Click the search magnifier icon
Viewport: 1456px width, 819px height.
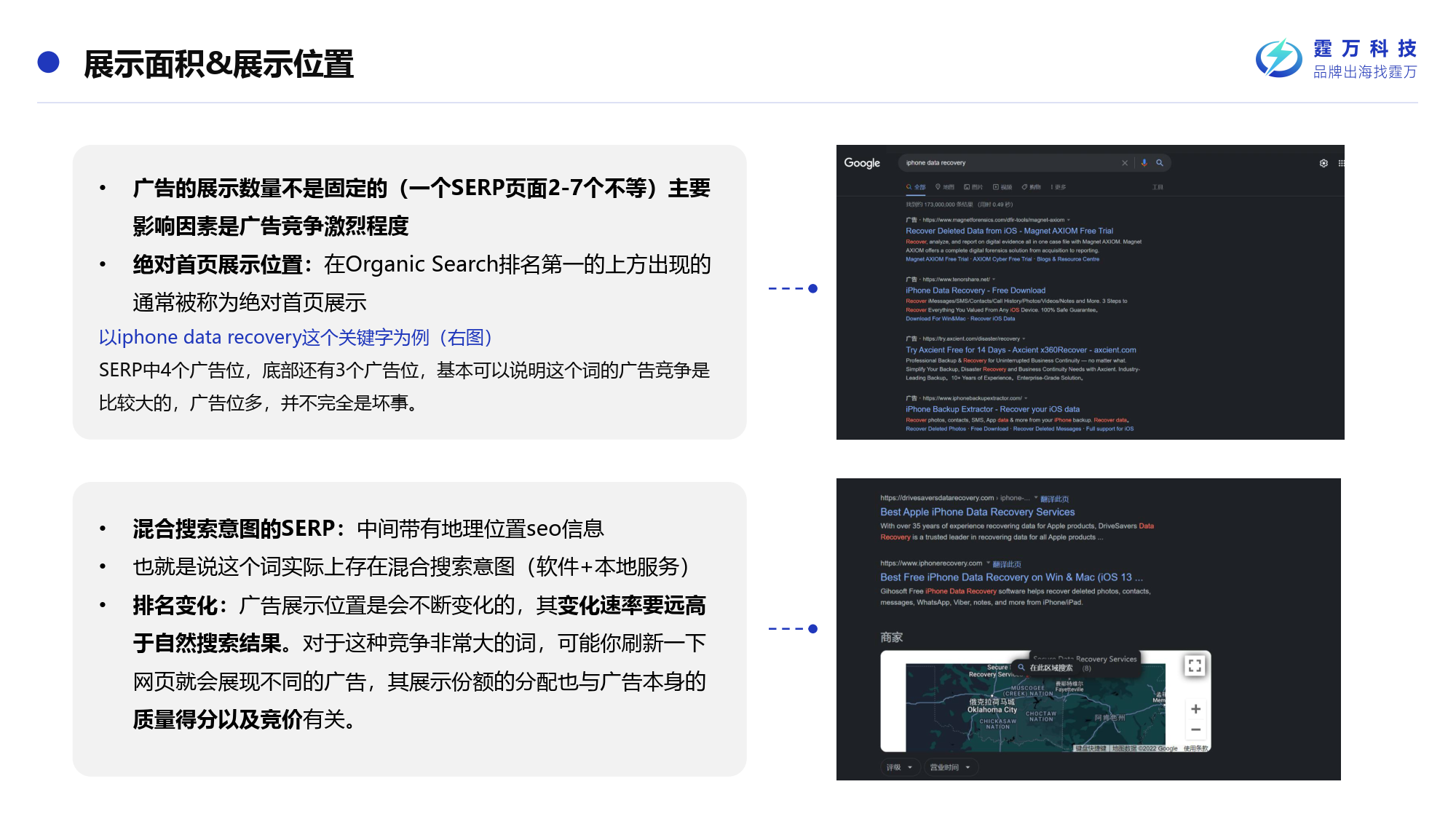1160,163
